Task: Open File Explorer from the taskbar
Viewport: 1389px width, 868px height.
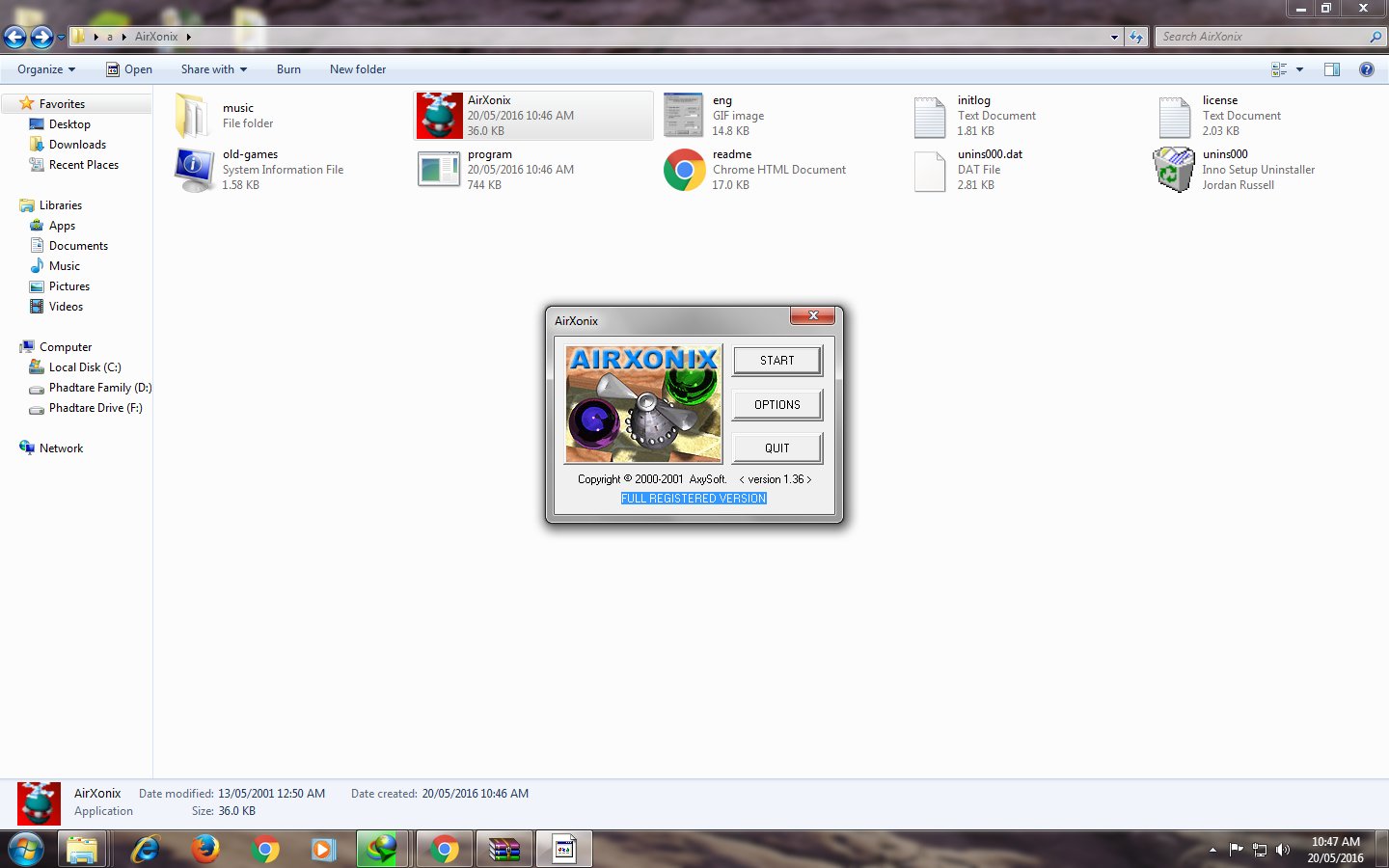Action: point(82,850)
